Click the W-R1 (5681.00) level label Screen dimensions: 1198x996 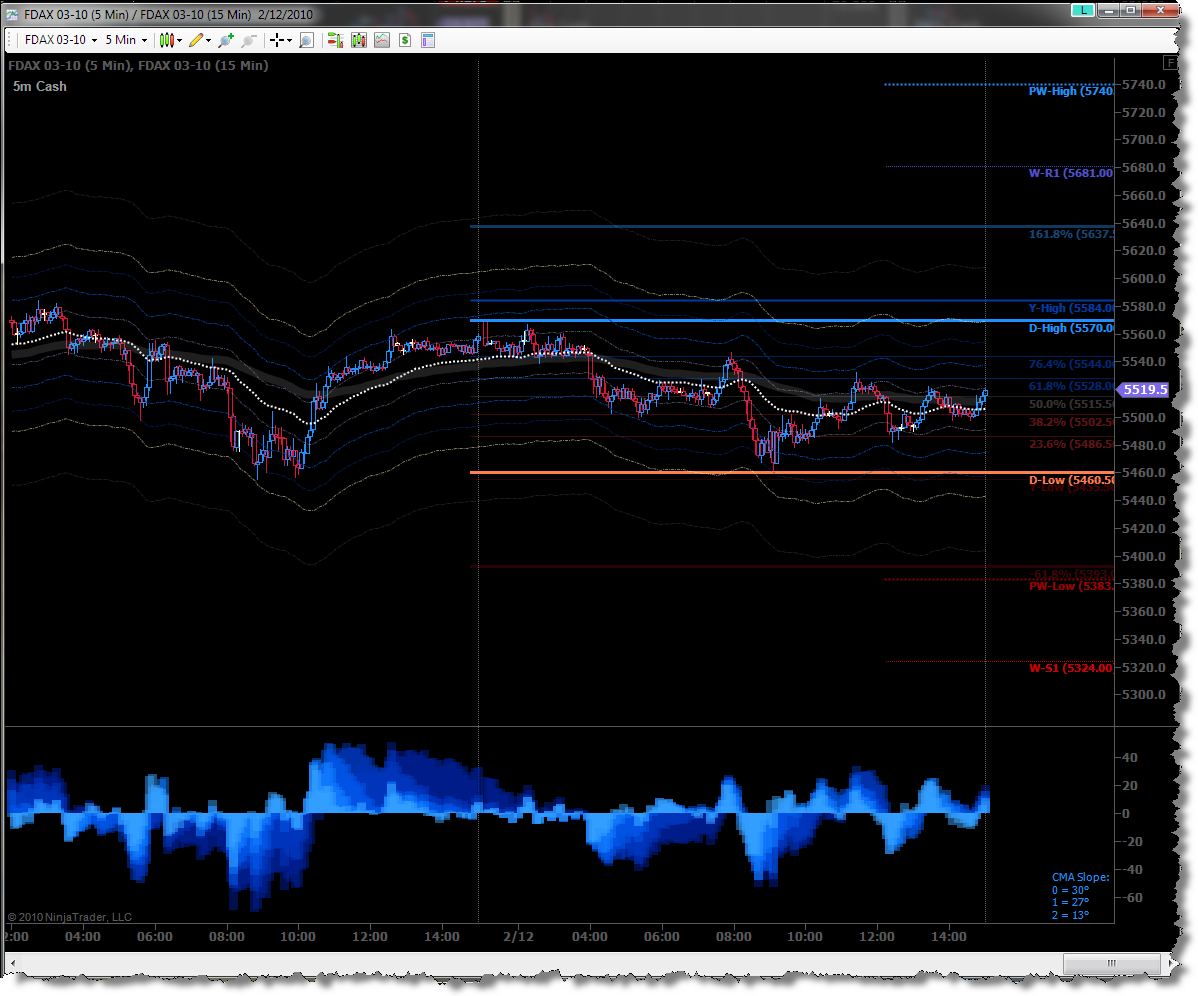(1070, 173)
